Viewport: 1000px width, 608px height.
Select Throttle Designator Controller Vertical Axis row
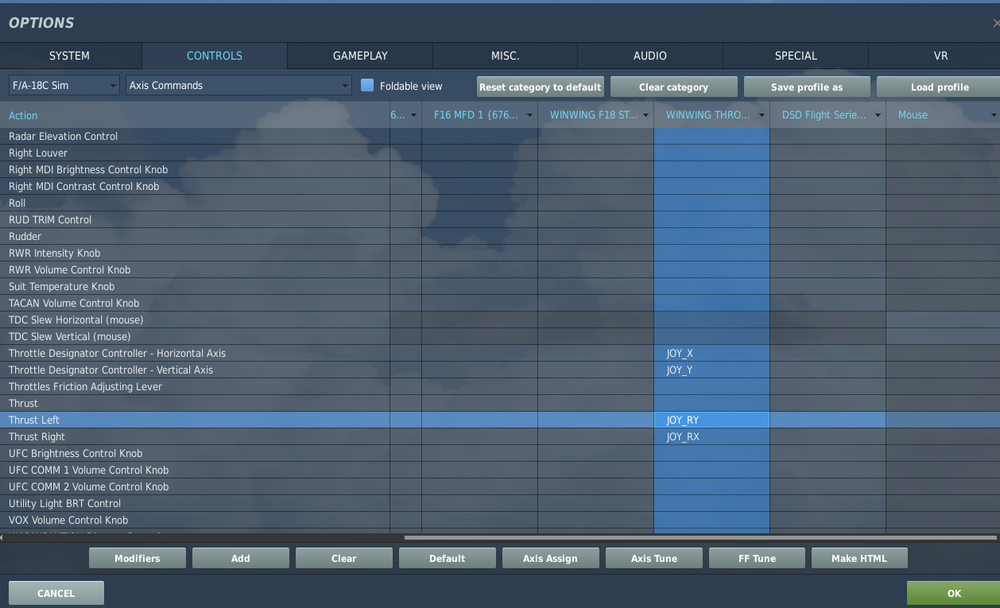tap(500, 370)
